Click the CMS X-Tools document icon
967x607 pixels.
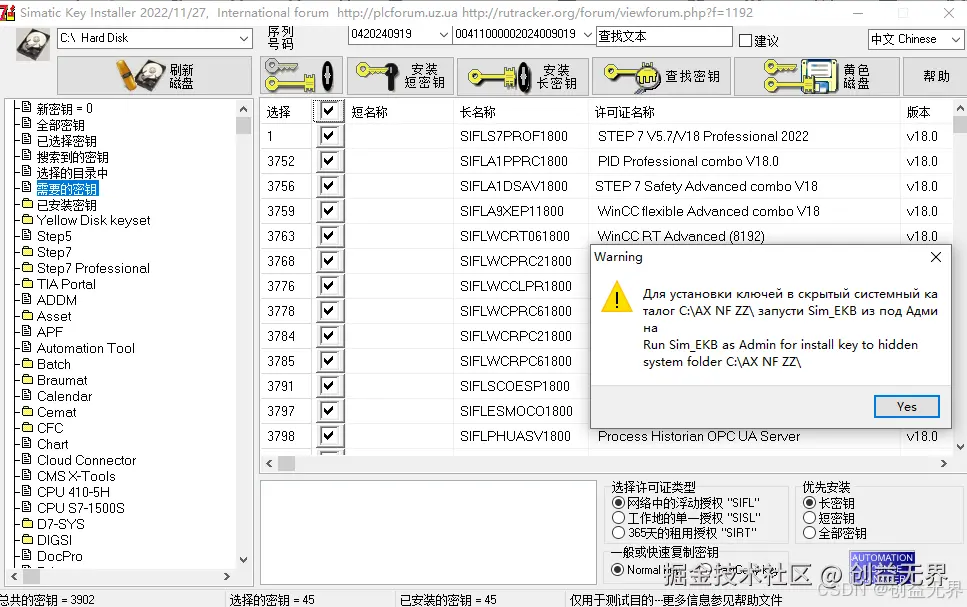27,475
